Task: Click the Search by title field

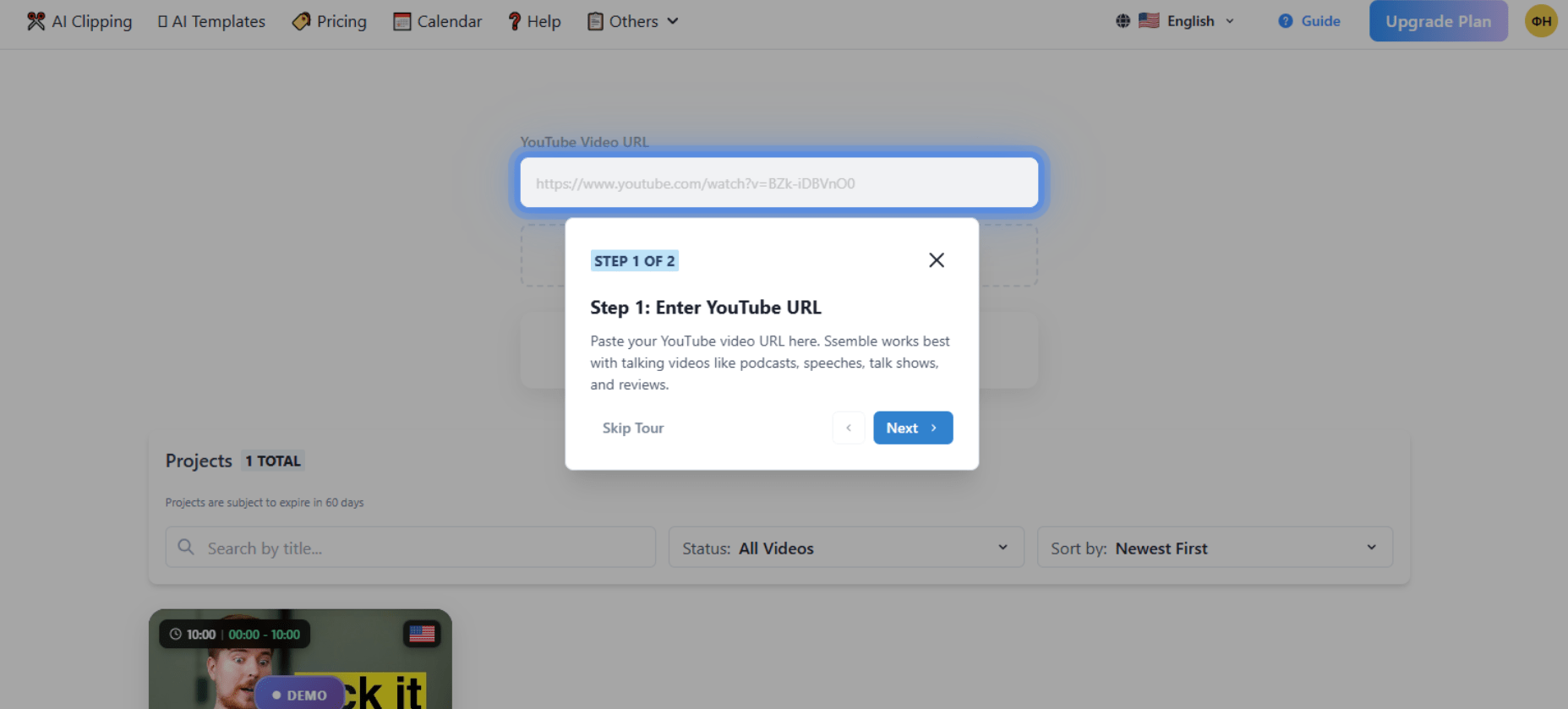Action: coord(410,548)
